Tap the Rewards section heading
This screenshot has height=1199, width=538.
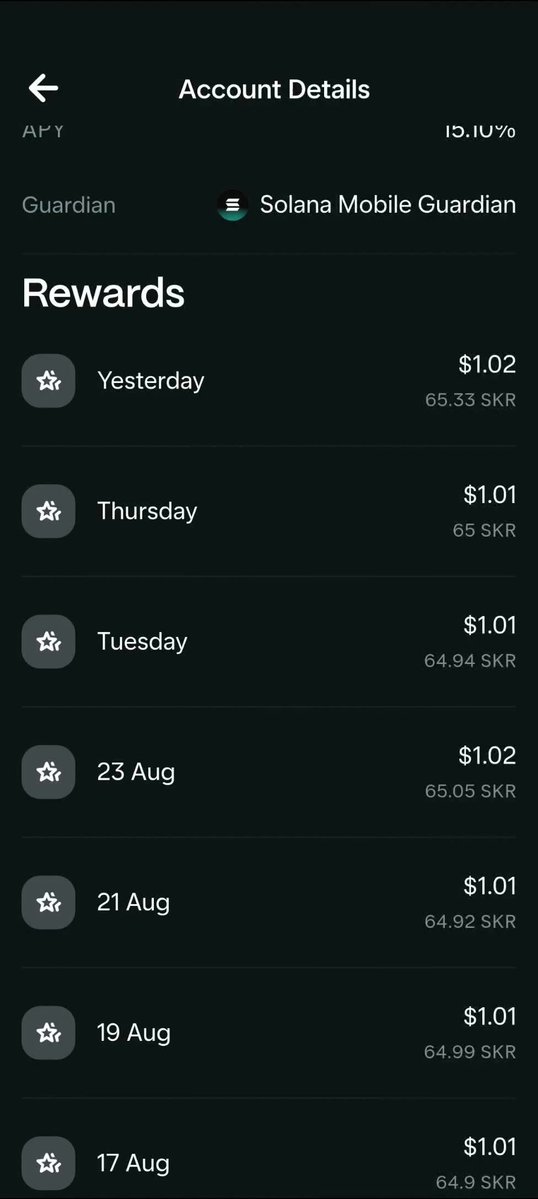click(x=103, y=293)
